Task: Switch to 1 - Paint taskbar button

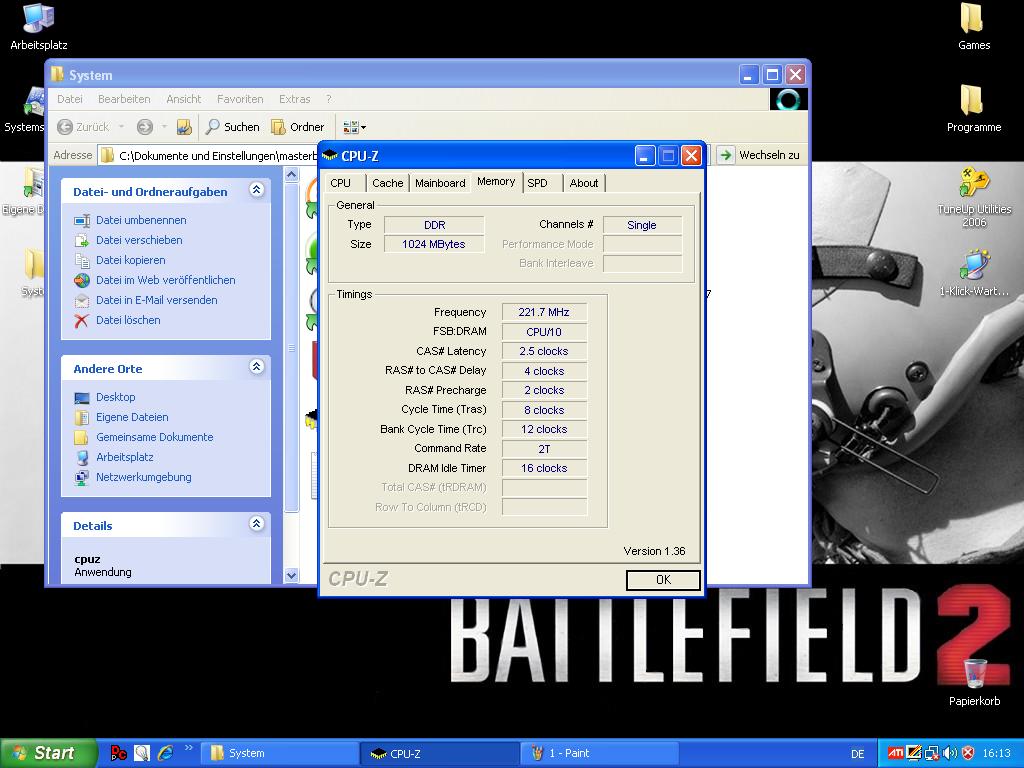Action: 601,754
